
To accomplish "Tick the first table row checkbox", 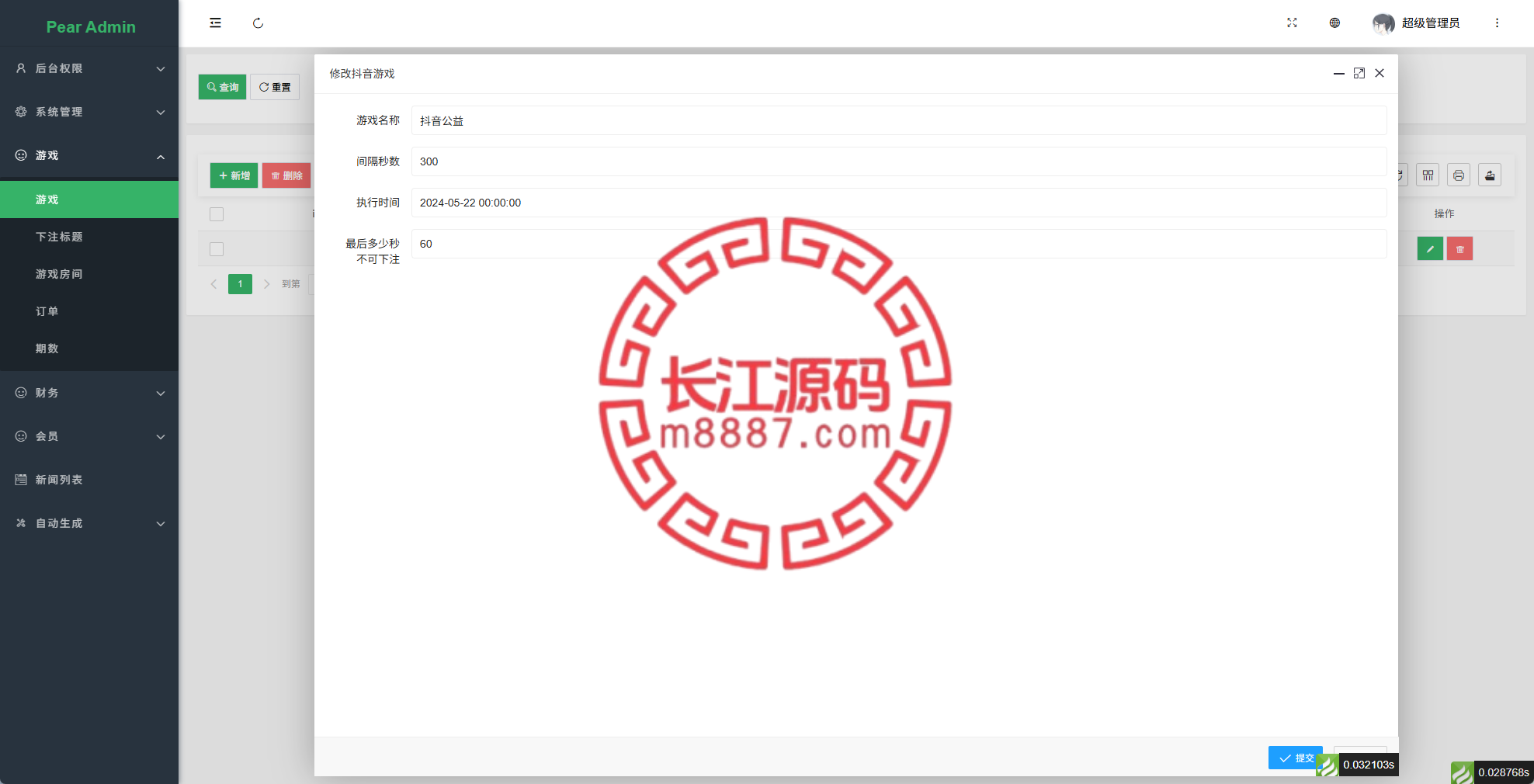I will click(x=217, y=249).
